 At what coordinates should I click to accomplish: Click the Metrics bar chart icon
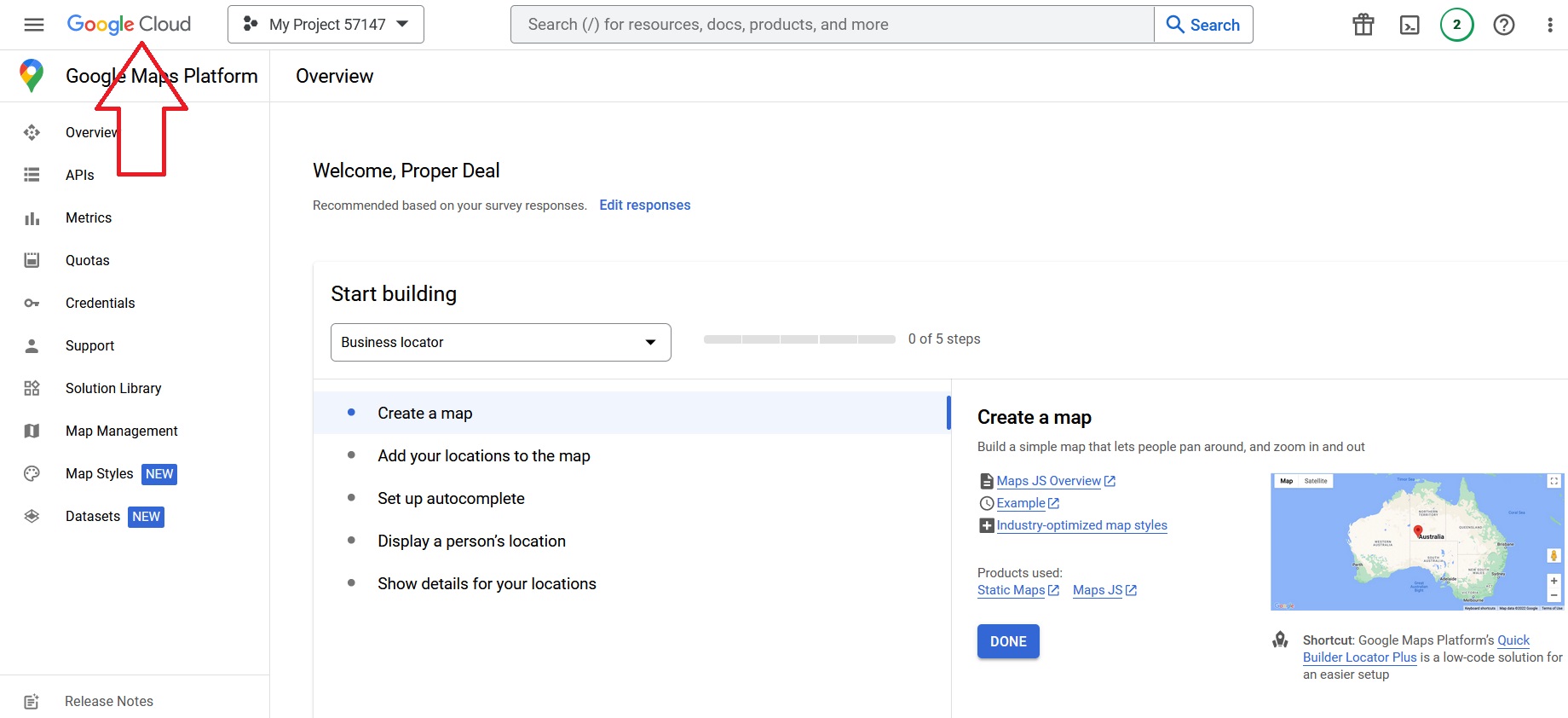tap(32, 218)
